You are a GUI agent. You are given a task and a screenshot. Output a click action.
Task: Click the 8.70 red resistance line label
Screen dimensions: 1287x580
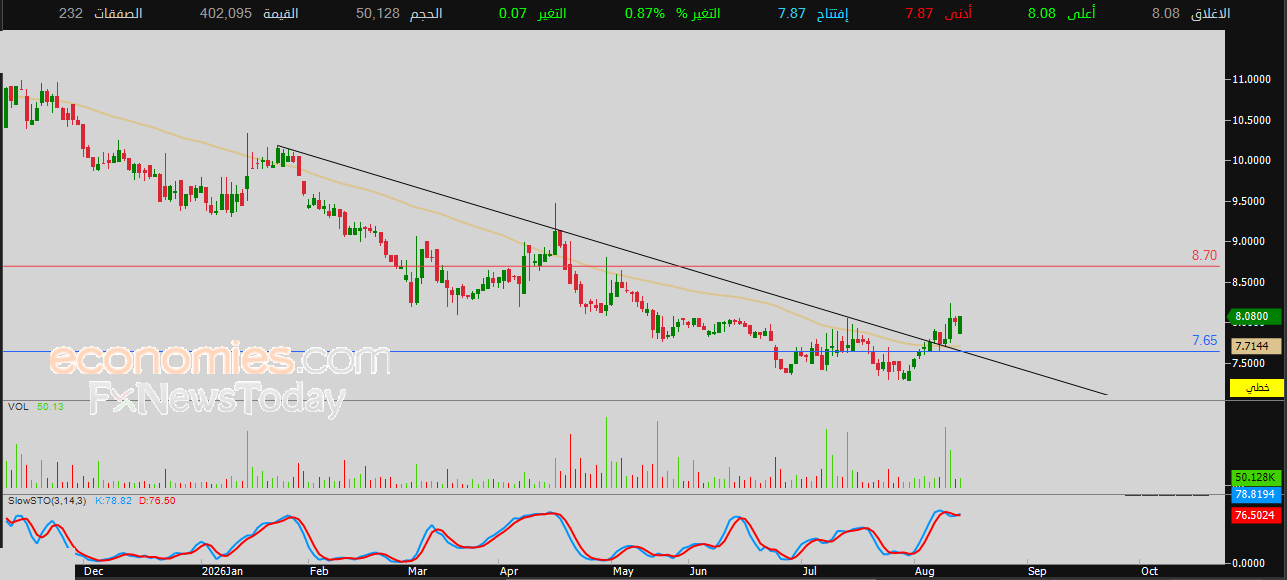pyautogui.click(x=1204, y=256)
